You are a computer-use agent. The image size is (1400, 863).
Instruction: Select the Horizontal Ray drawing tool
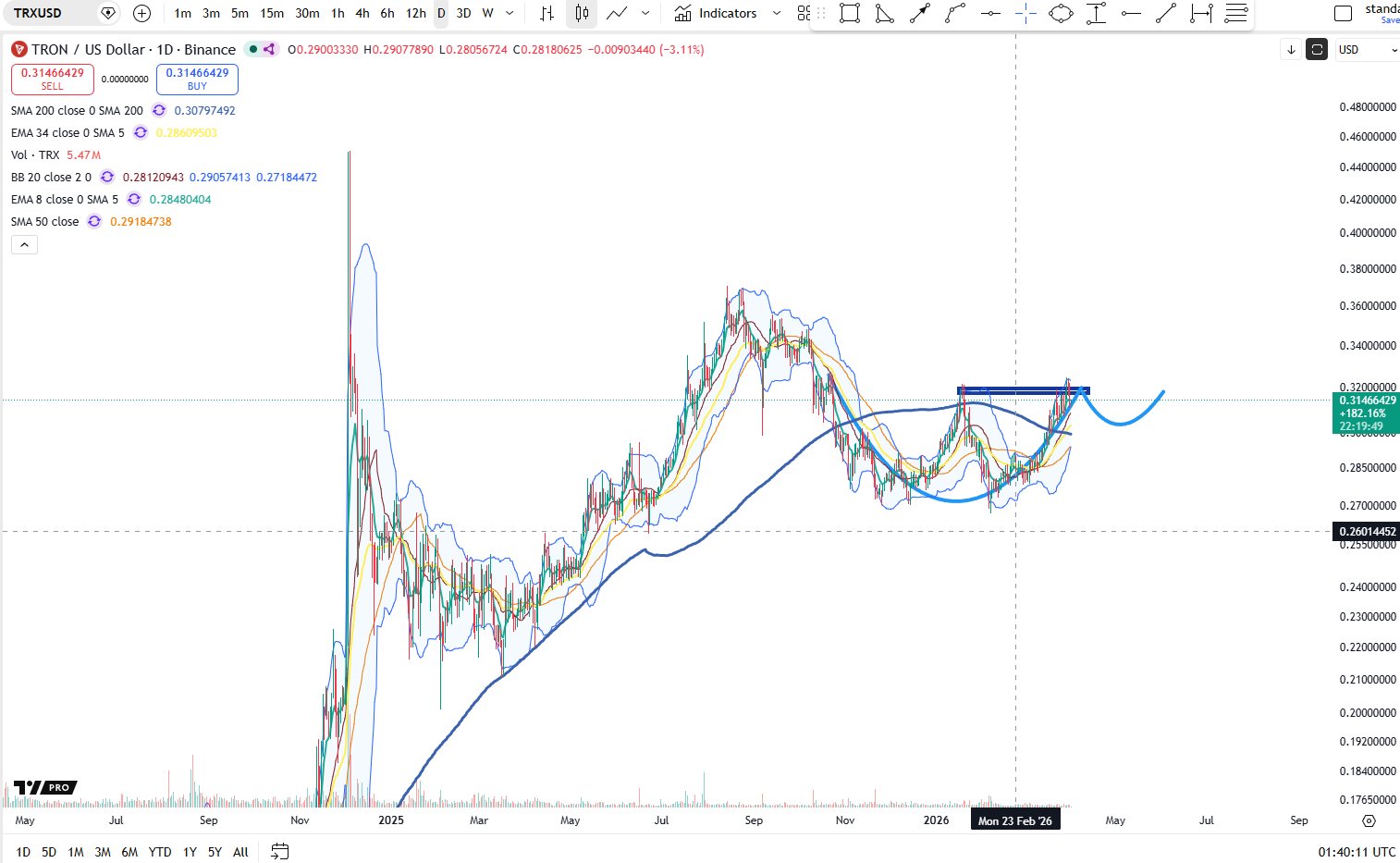[1131, 13]
